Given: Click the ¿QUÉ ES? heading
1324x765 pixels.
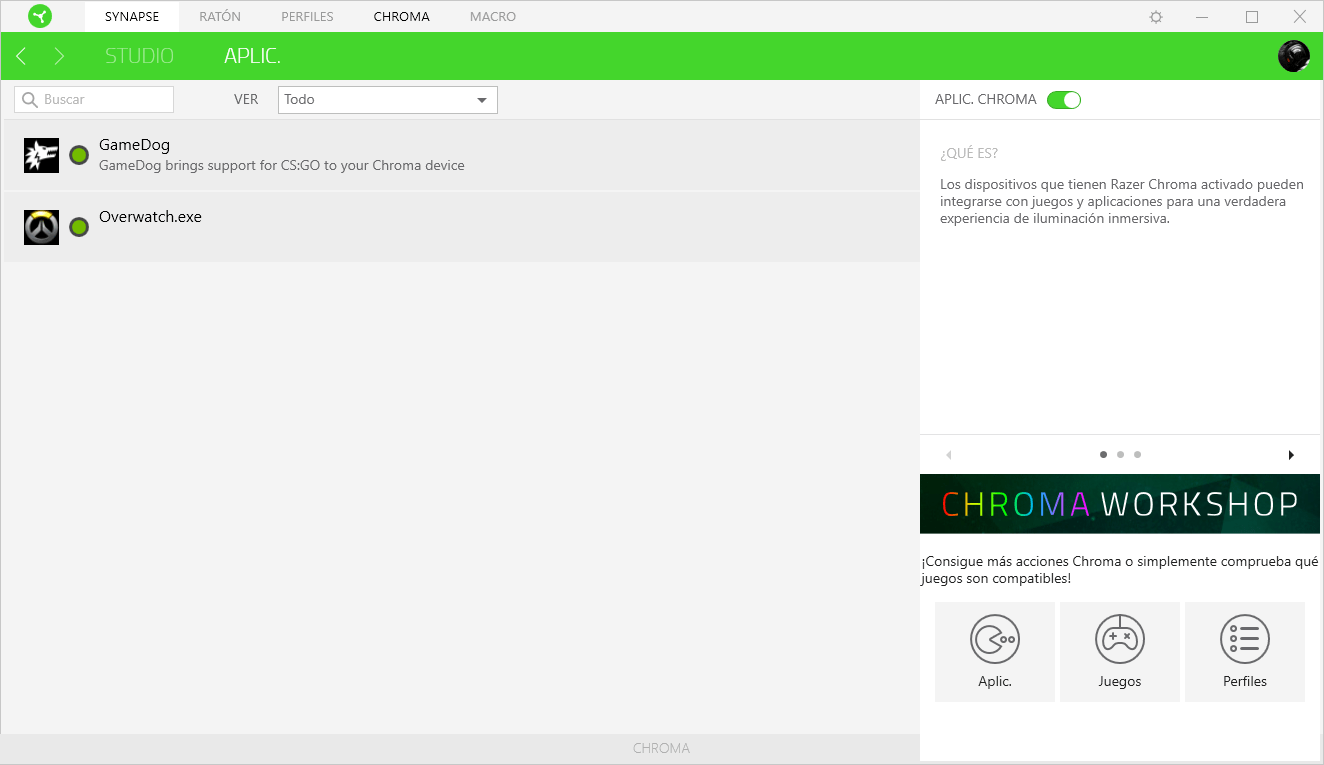Looking at the screenshot, I should point(969,153).
